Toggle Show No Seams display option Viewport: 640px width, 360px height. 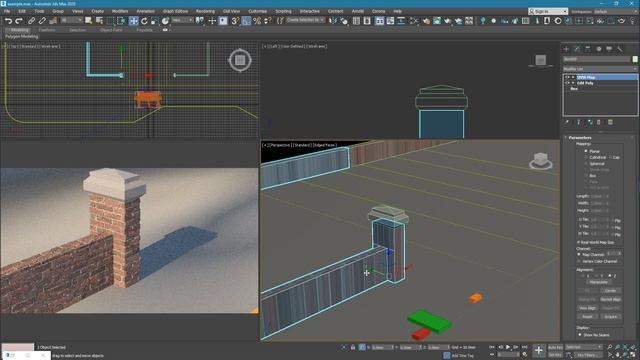pyautogui.click(x=580, y=335)
